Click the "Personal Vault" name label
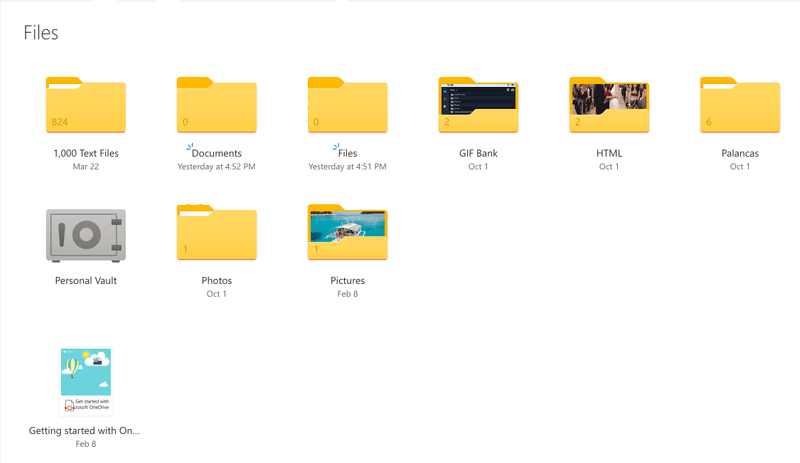Image resolution: width=800 pixels, height=463 pixels. [86, 281]
